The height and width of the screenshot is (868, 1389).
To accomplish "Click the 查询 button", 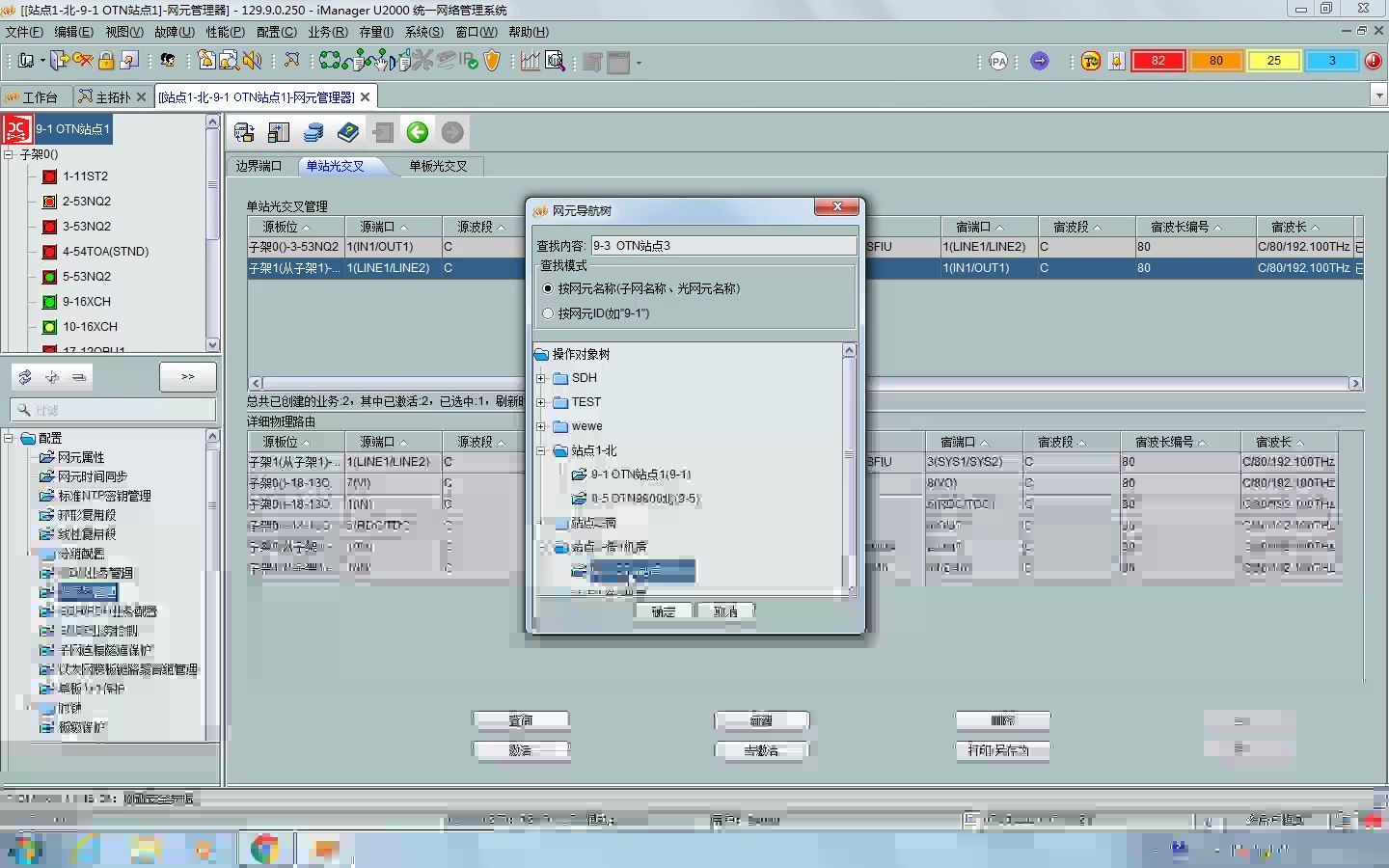I will click(521, 720).
